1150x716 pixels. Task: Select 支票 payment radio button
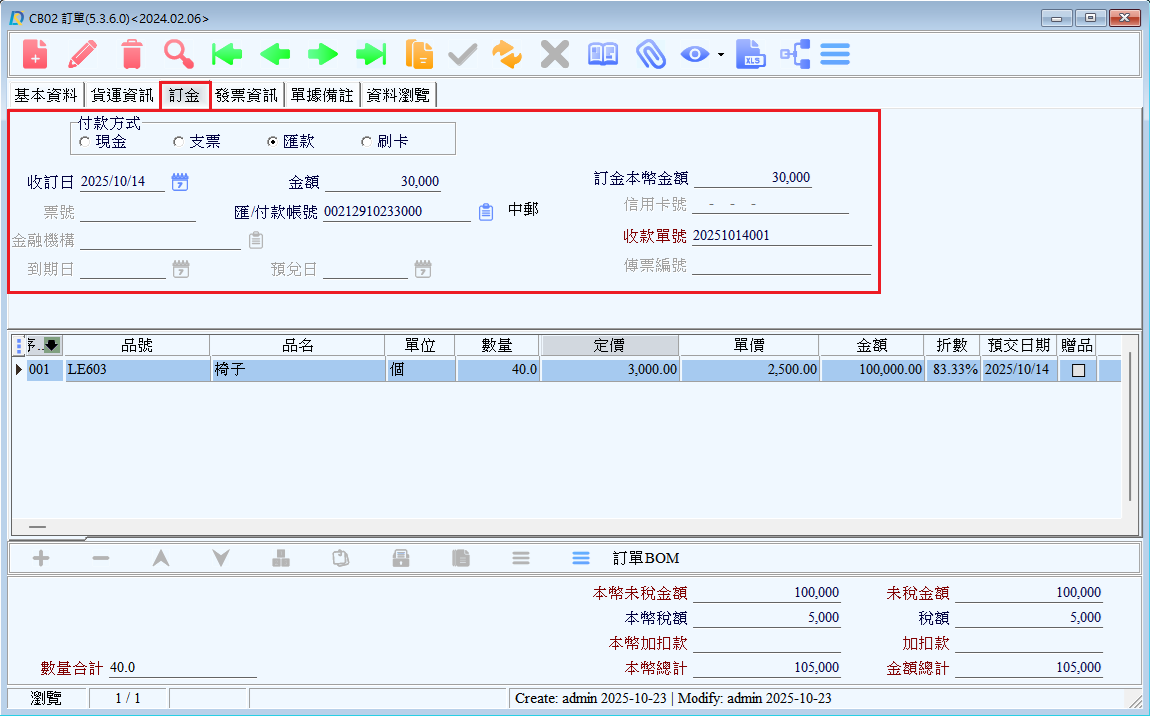[x=178, y=142]
